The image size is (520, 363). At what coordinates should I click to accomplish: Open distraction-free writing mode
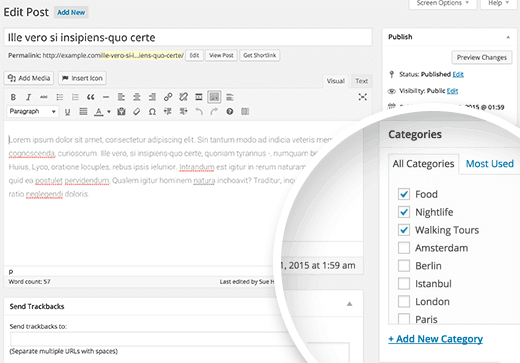pos(363,97)
